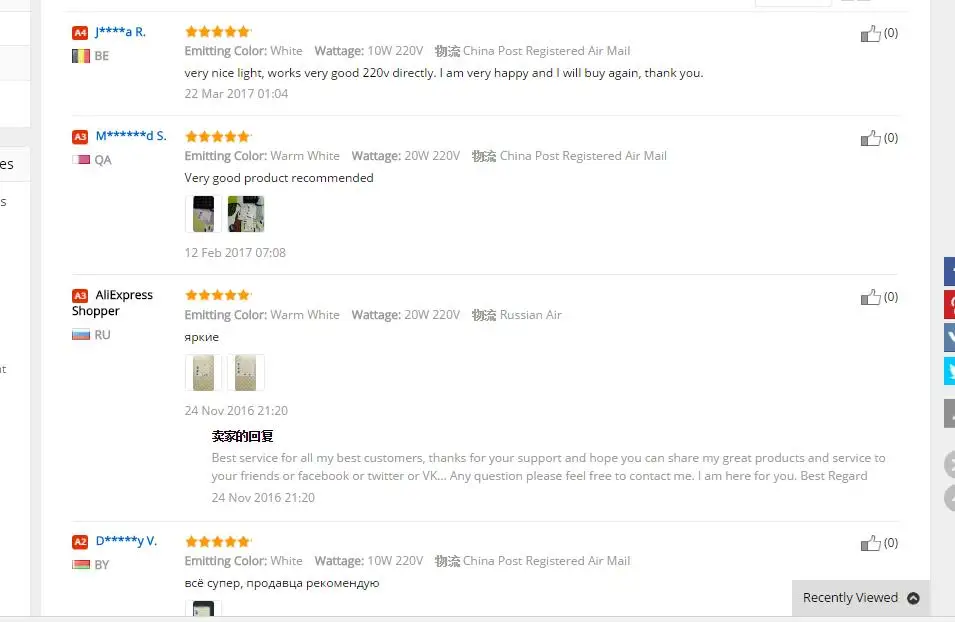View second photo in Russian buyer's review
The width and height of the screenshot is (955, 622).
click(x=246, y=372)
